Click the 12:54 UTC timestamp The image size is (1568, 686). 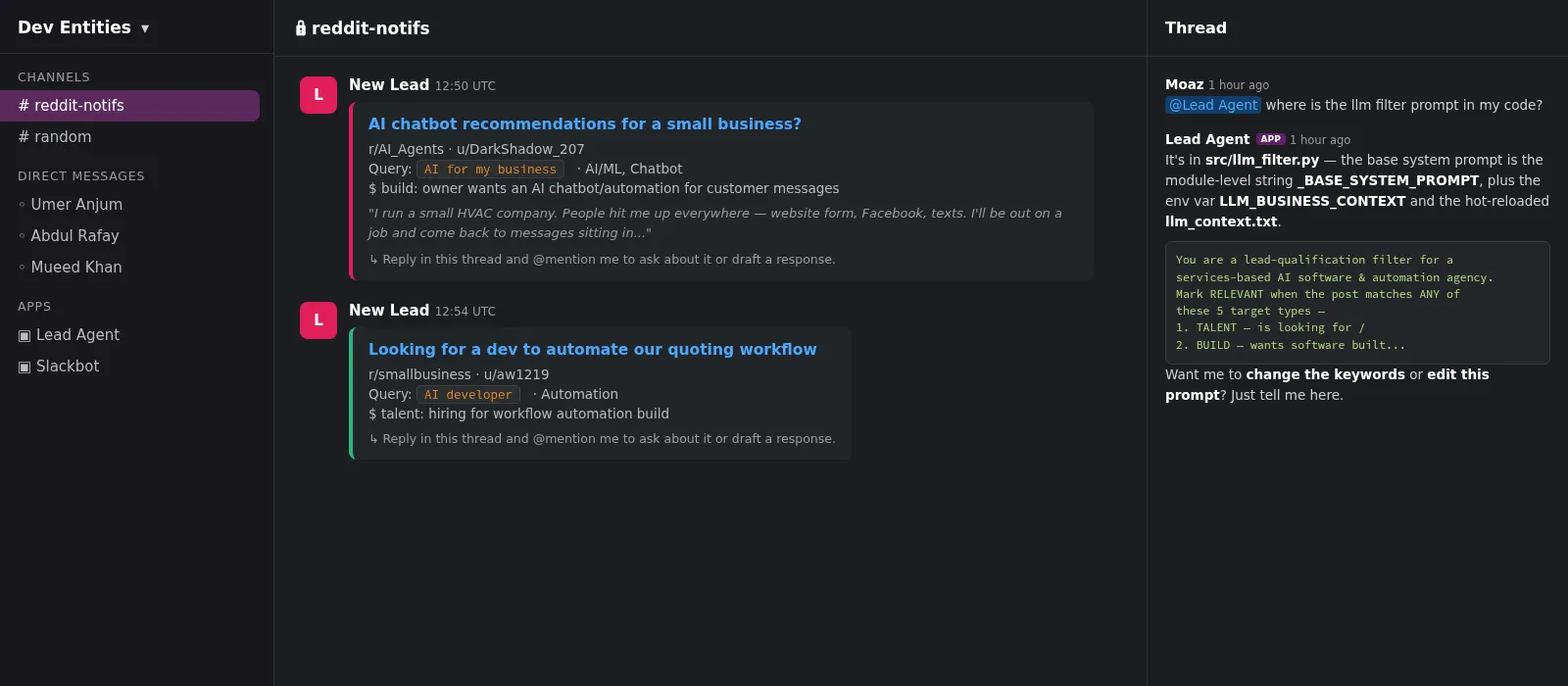coord(465,312)
